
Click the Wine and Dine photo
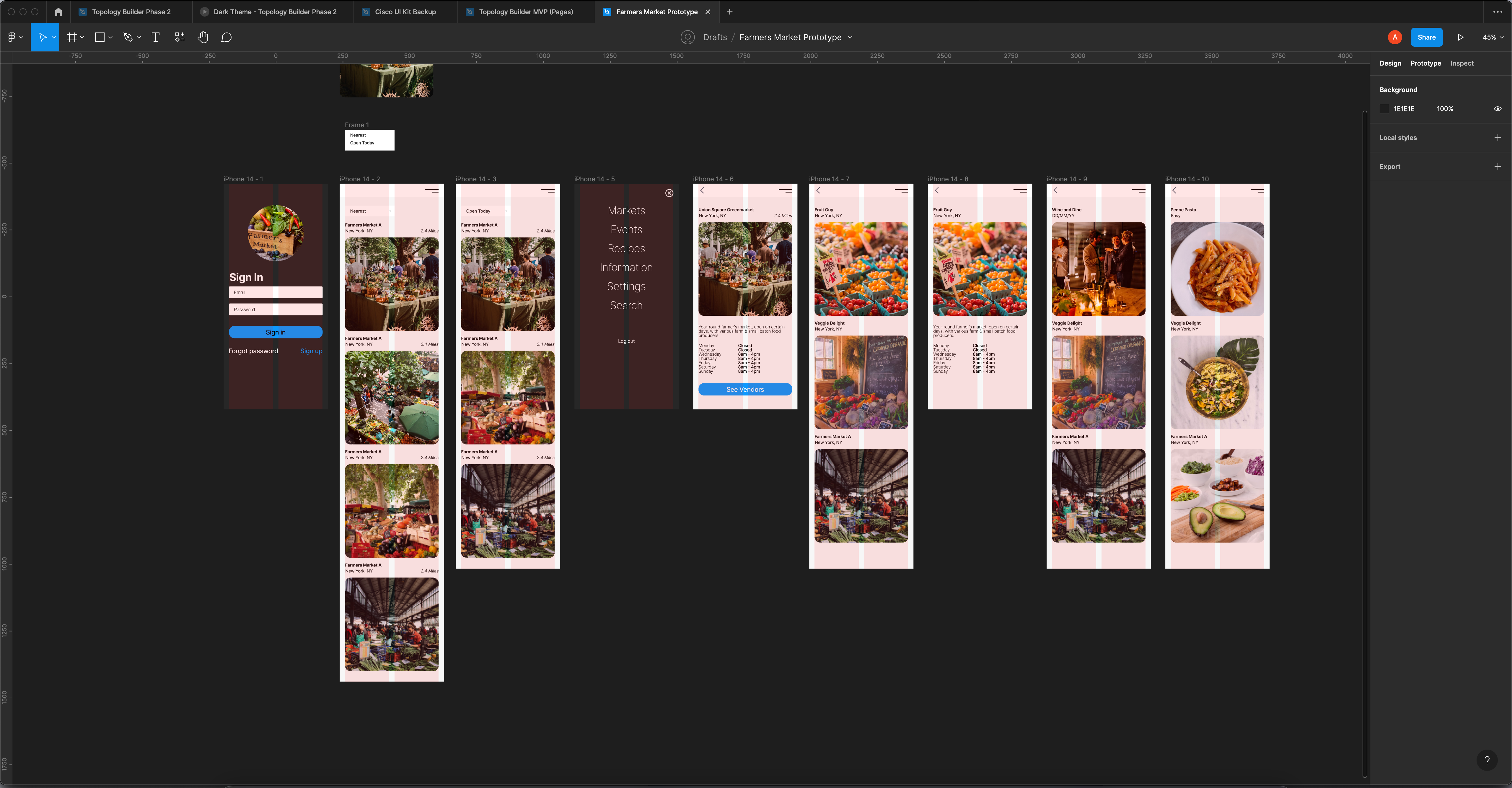(1098, 269)
